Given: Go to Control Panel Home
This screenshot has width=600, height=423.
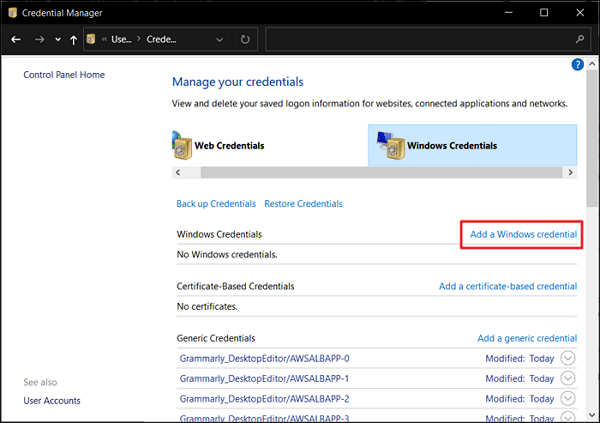Looking at the screenshot, I should tap(64, 75).
